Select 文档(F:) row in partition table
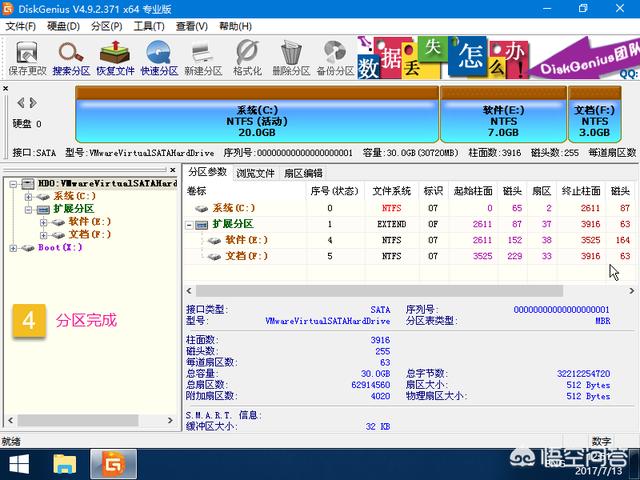The width and height of the screenshot is (640, 480). pos(410,256)
